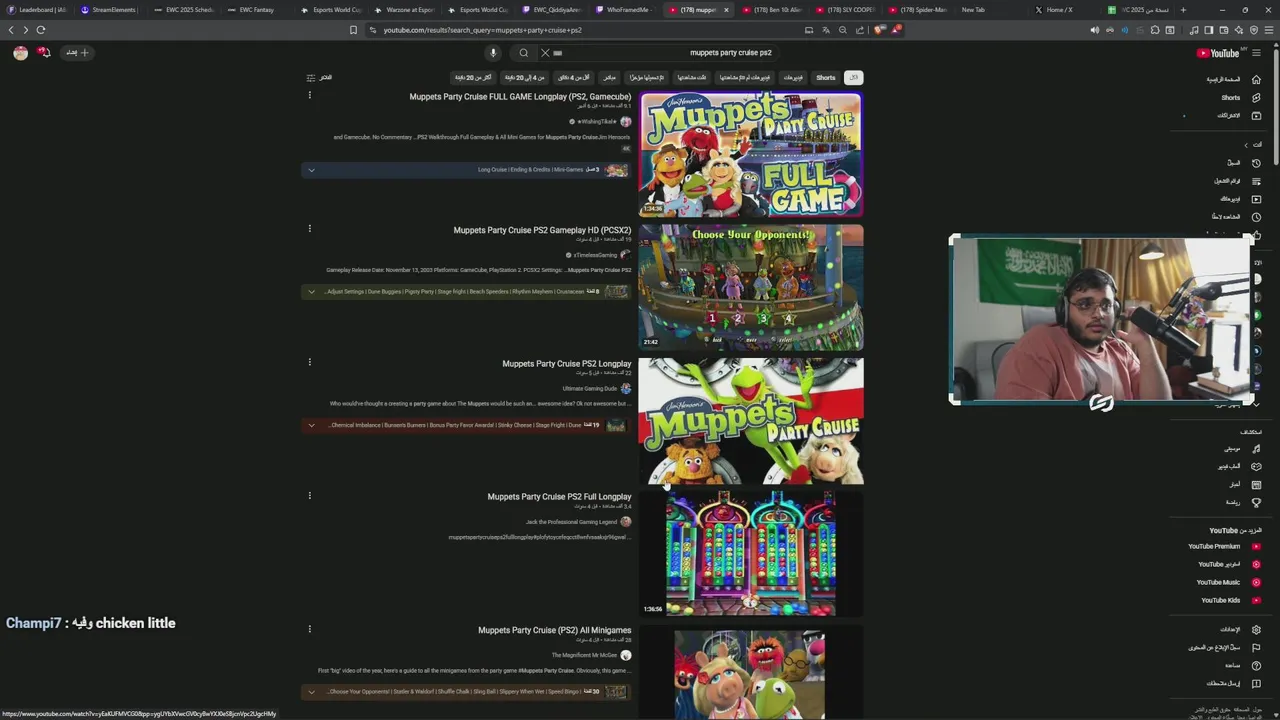The height and width of the screenshot is (720, 1280).
Task: Go back with browser back arrow
Action: coord(11,30)
